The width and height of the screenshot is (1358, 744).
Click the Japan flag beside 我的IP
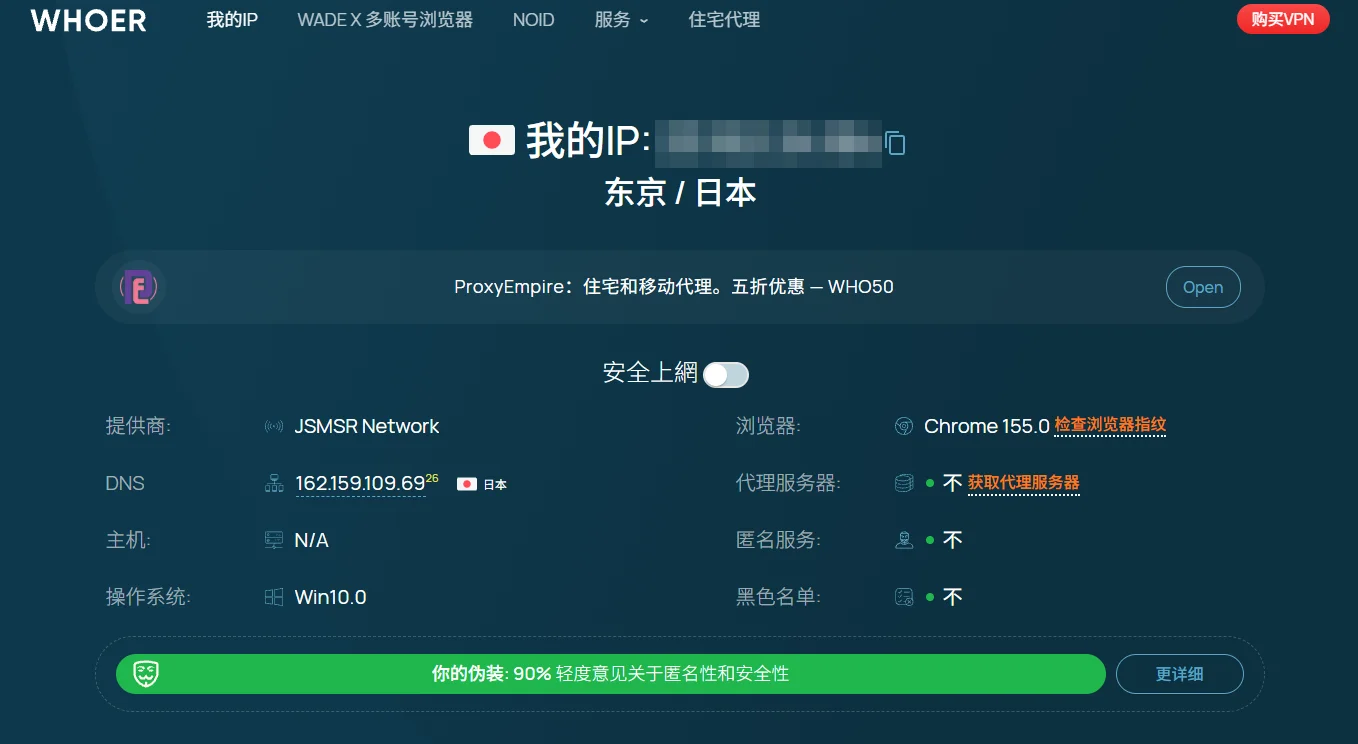coord(491,141)
